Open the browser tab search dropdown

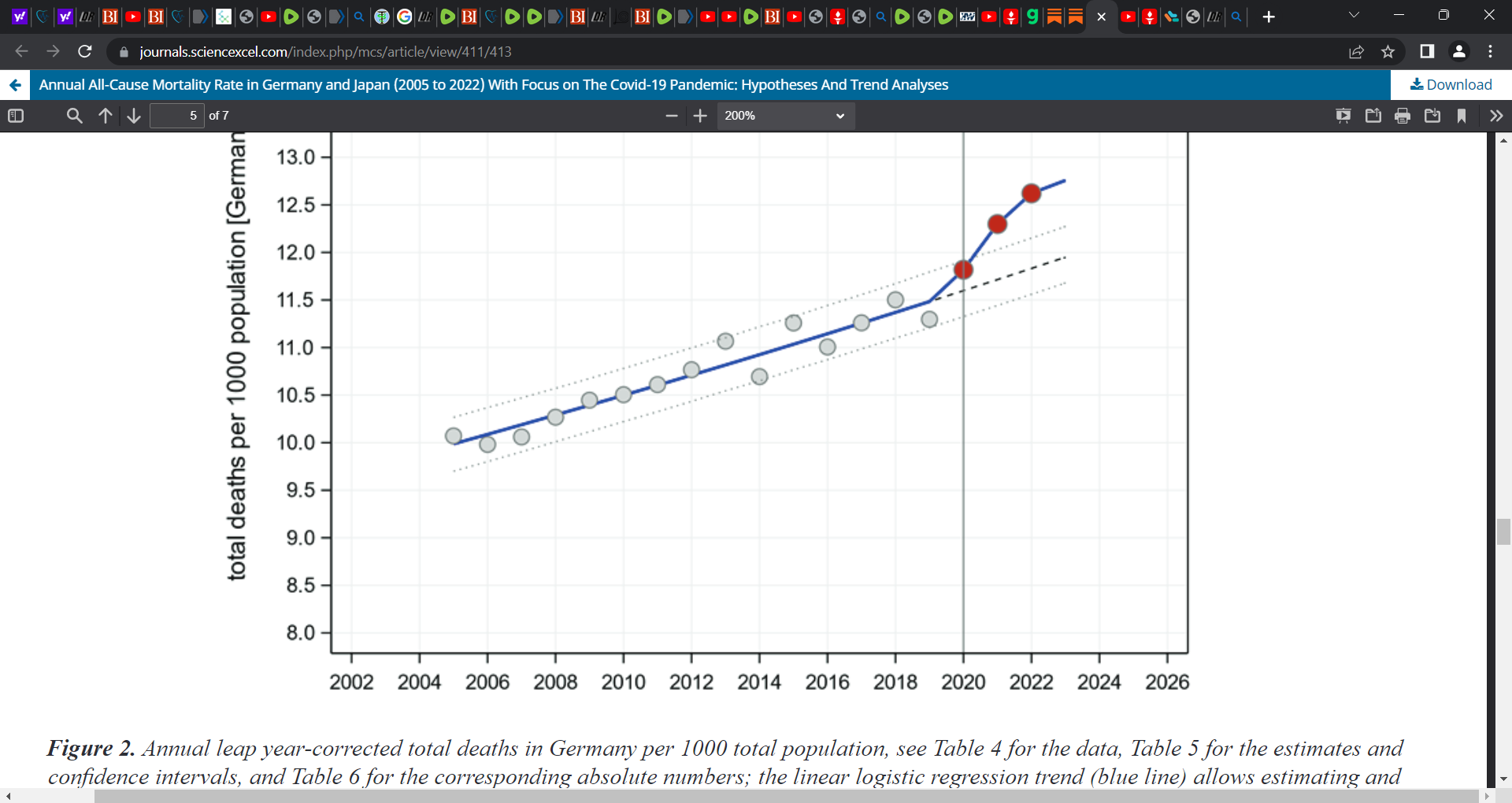click(1354, 16)
